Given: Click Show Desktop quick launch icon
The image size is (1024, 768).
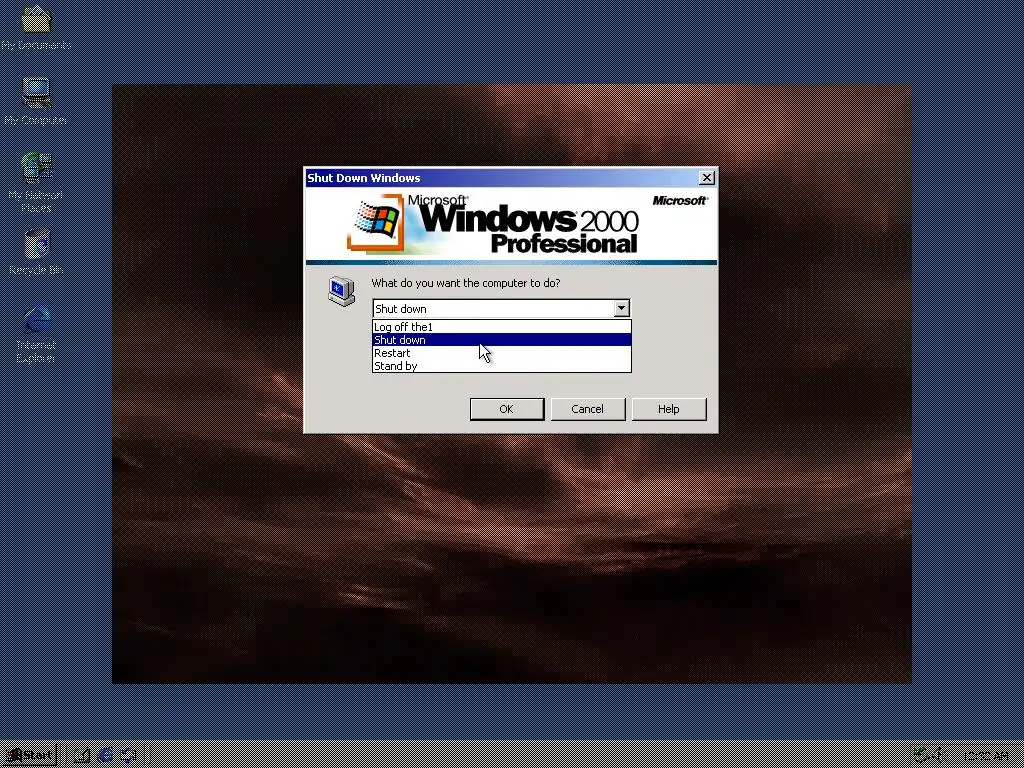Looking at the screenshot, I should pyautogui.click(x=82, y=756).
